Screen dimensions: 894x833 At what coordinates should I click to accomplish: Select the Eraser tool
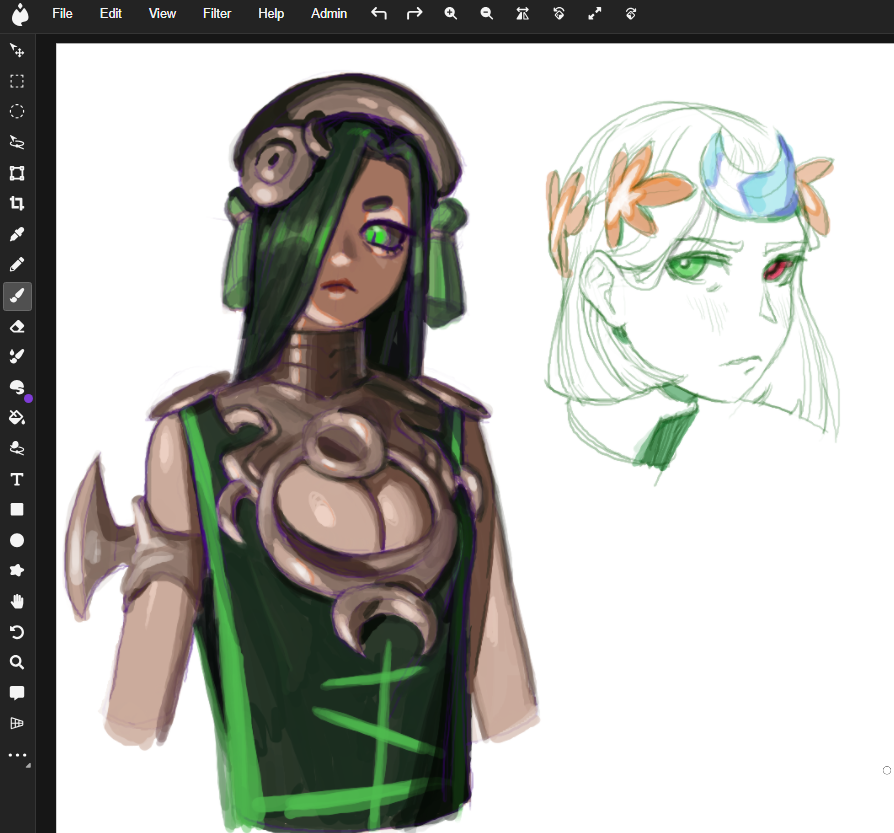17,327
